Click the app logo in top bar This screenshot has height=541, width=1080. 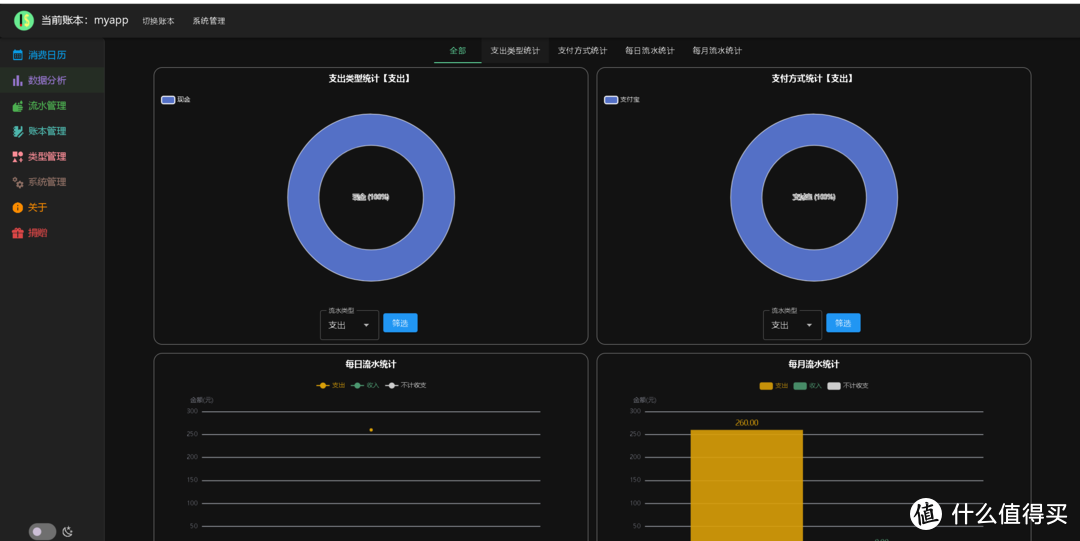(x=23, y=20)
